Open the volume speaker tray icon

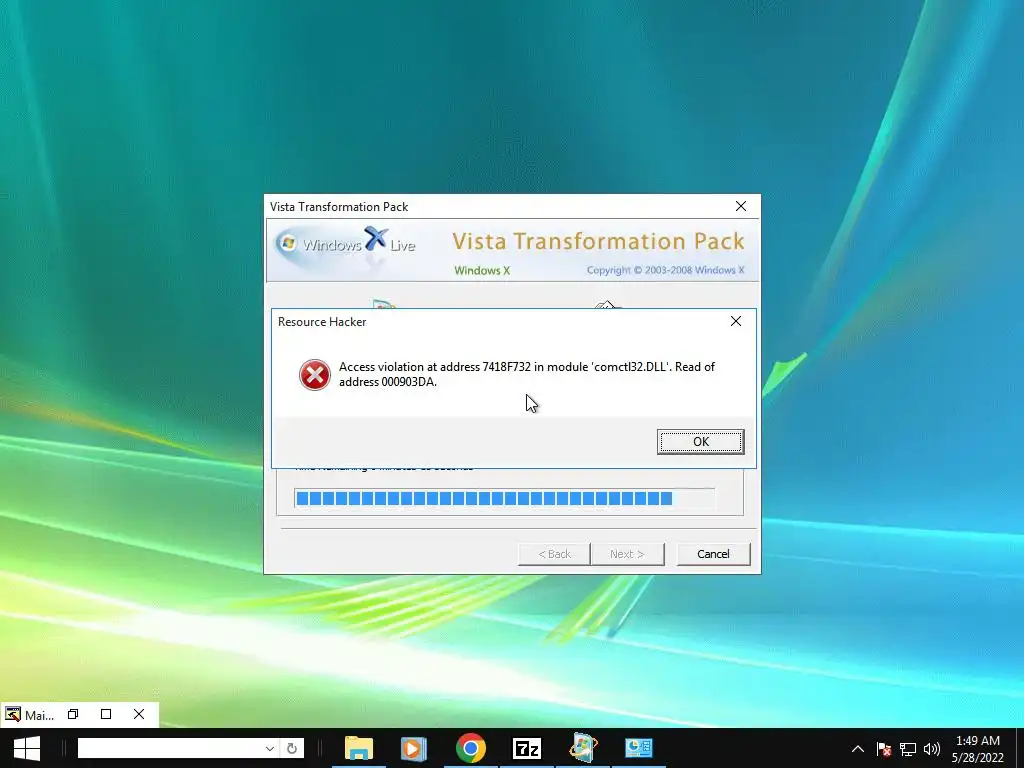(932, 749)
